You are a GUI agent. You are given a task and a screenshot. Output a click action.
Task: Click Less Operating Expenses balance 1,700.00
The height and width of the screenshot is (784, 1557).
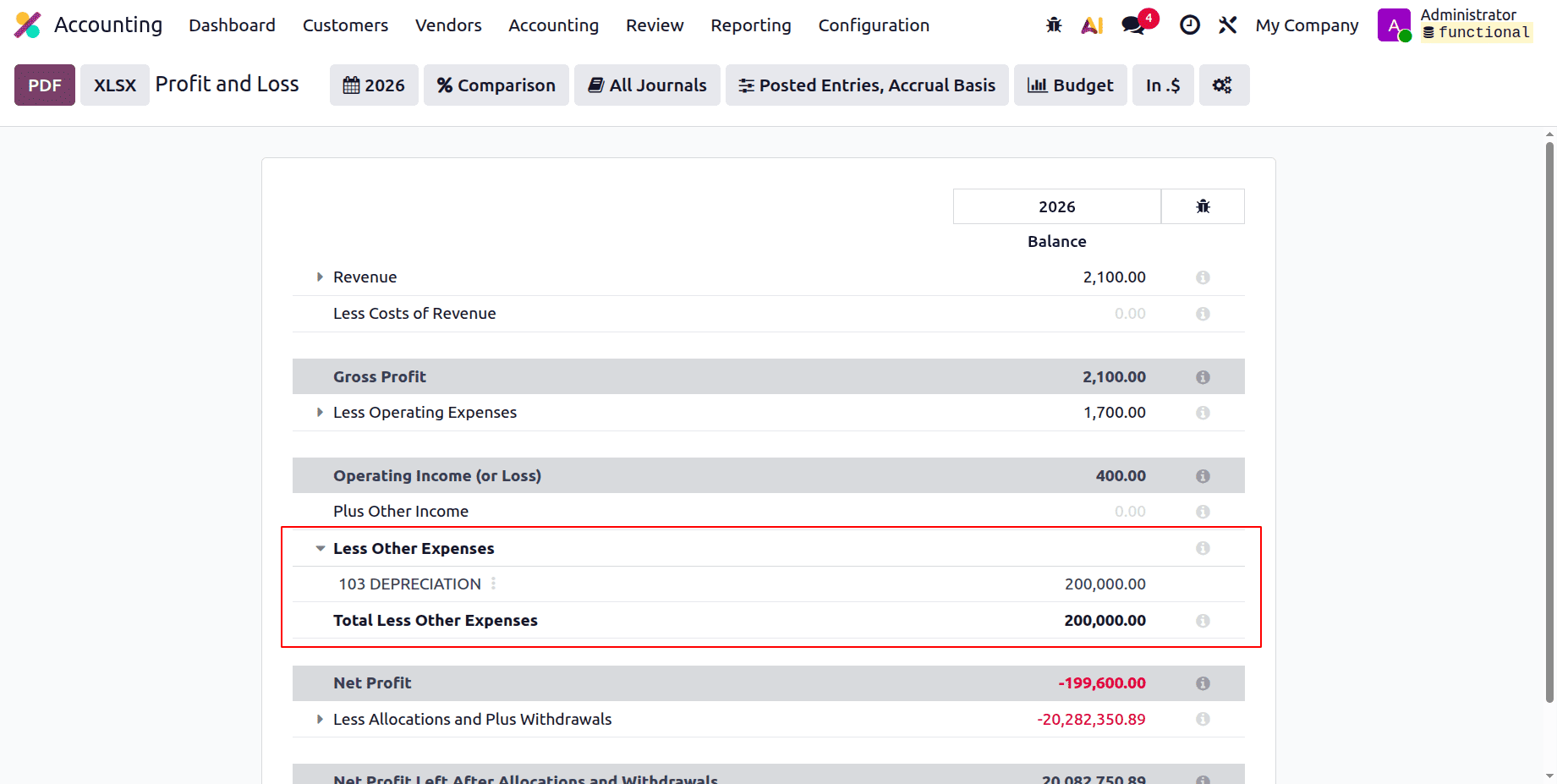1114,413
